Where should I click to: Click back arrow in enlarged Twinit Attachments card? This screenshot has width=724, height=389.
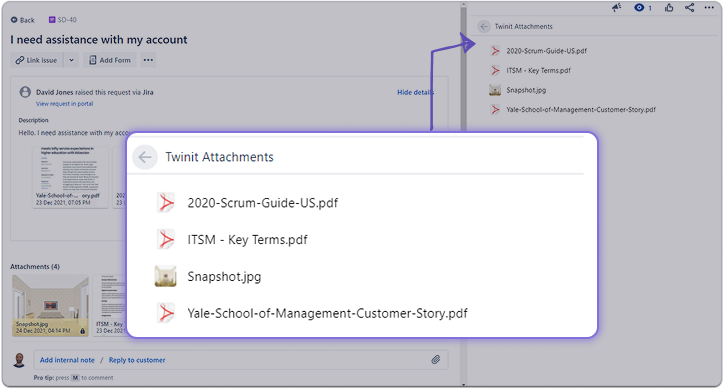(145, 157)
